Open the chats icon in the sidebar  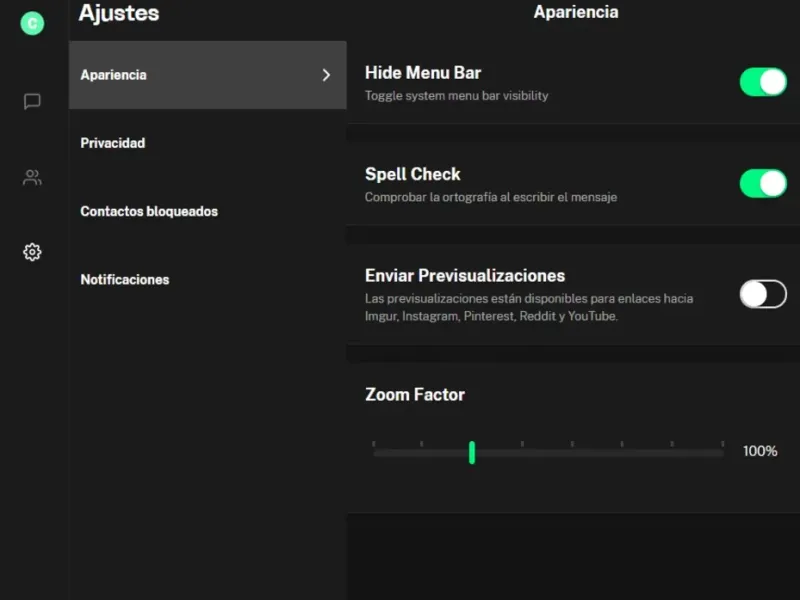click(x=32, y=101)
